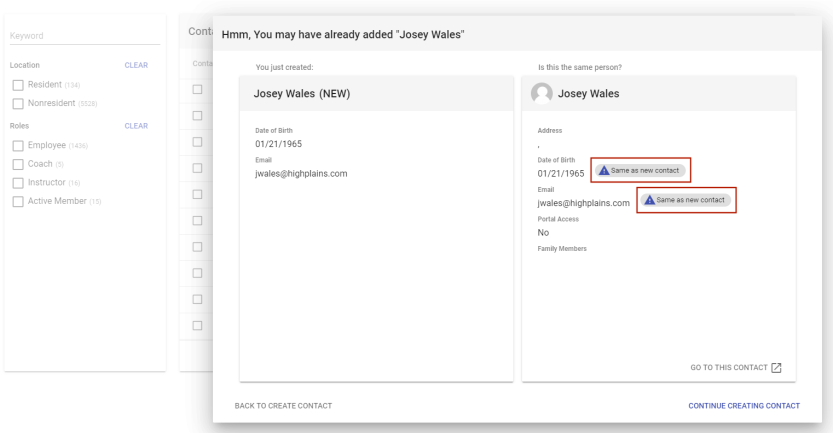Click warning icon next to Email match
The image size is (833, 433).
click(x=650, y=201)
